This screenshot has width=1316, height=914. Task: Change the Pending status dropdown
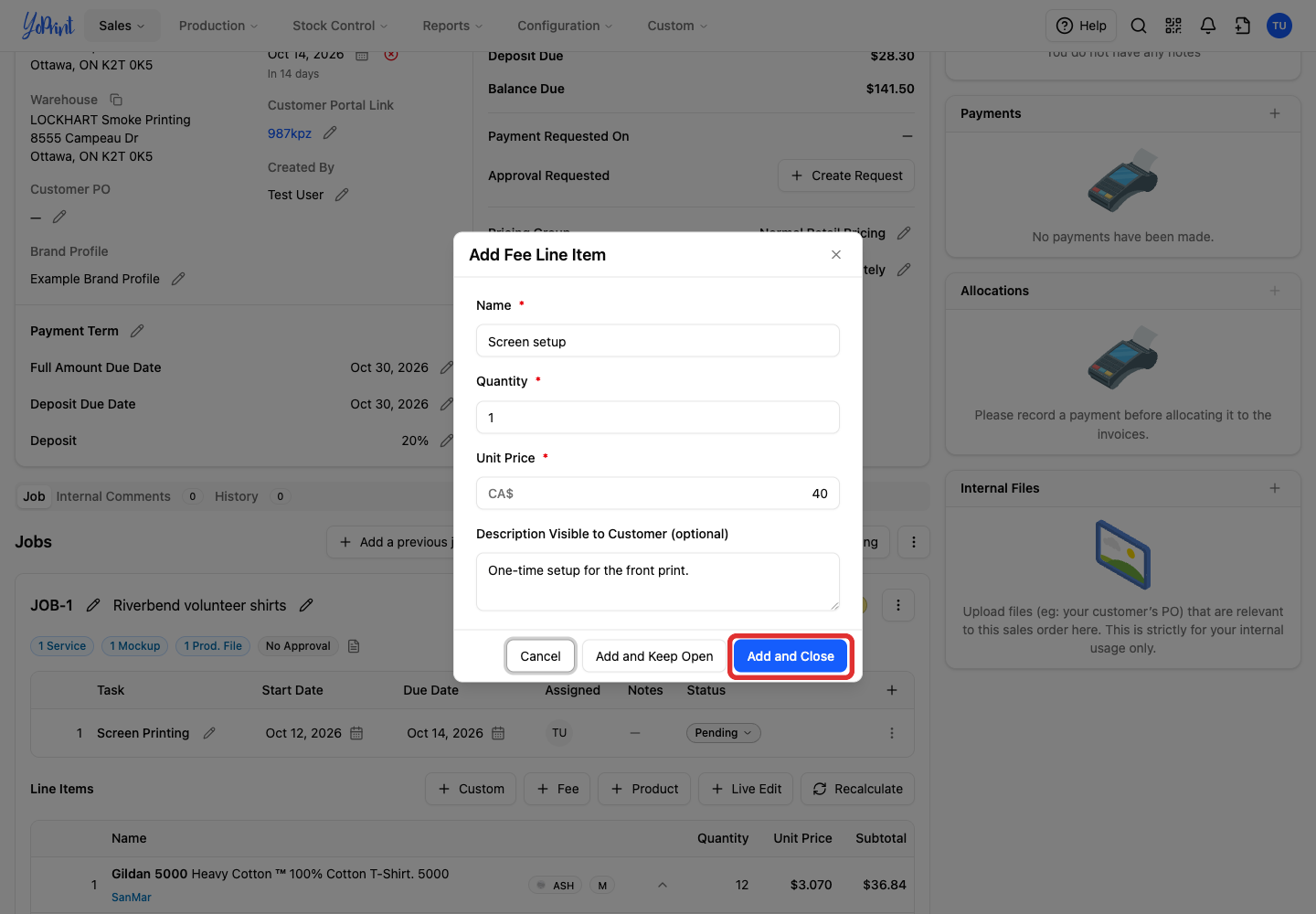tap(723, 733)
